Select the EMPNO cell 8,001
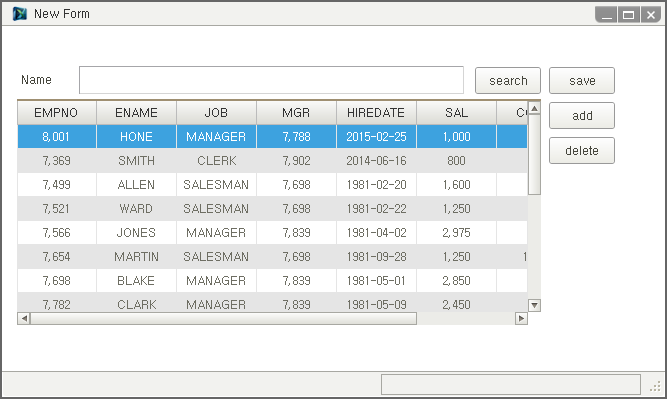 [x=57, y=137]
